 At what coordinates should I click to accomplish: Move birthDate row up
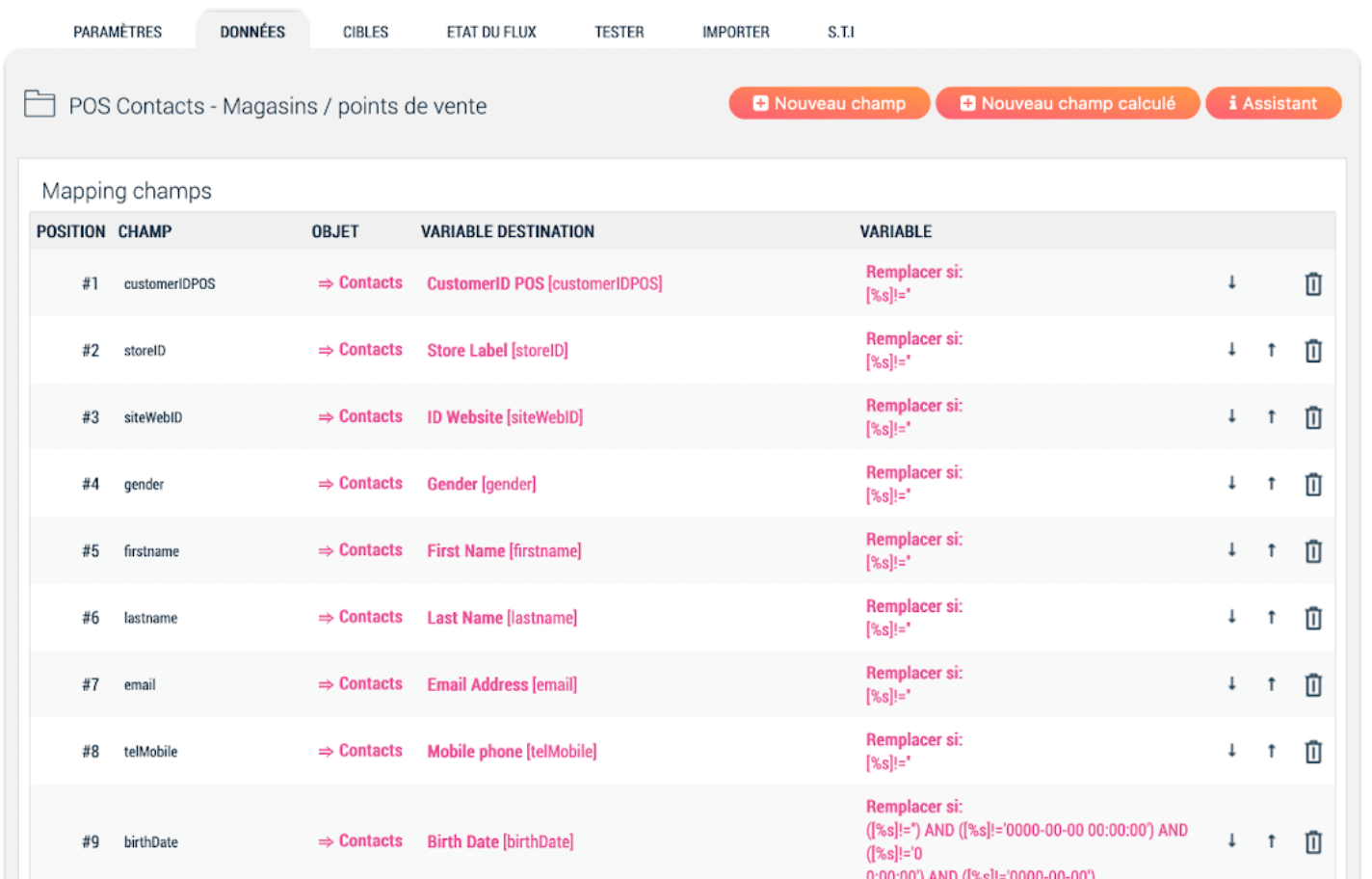click(x=1271, y=840)
